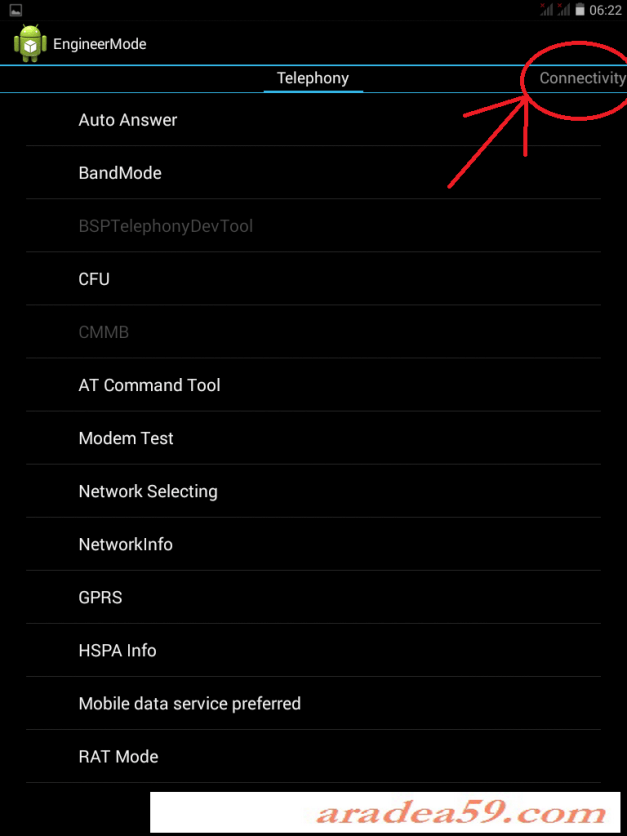Tap the GPRS entry
The width and height of the screenshot is (627, 836).
coord(100,597)
